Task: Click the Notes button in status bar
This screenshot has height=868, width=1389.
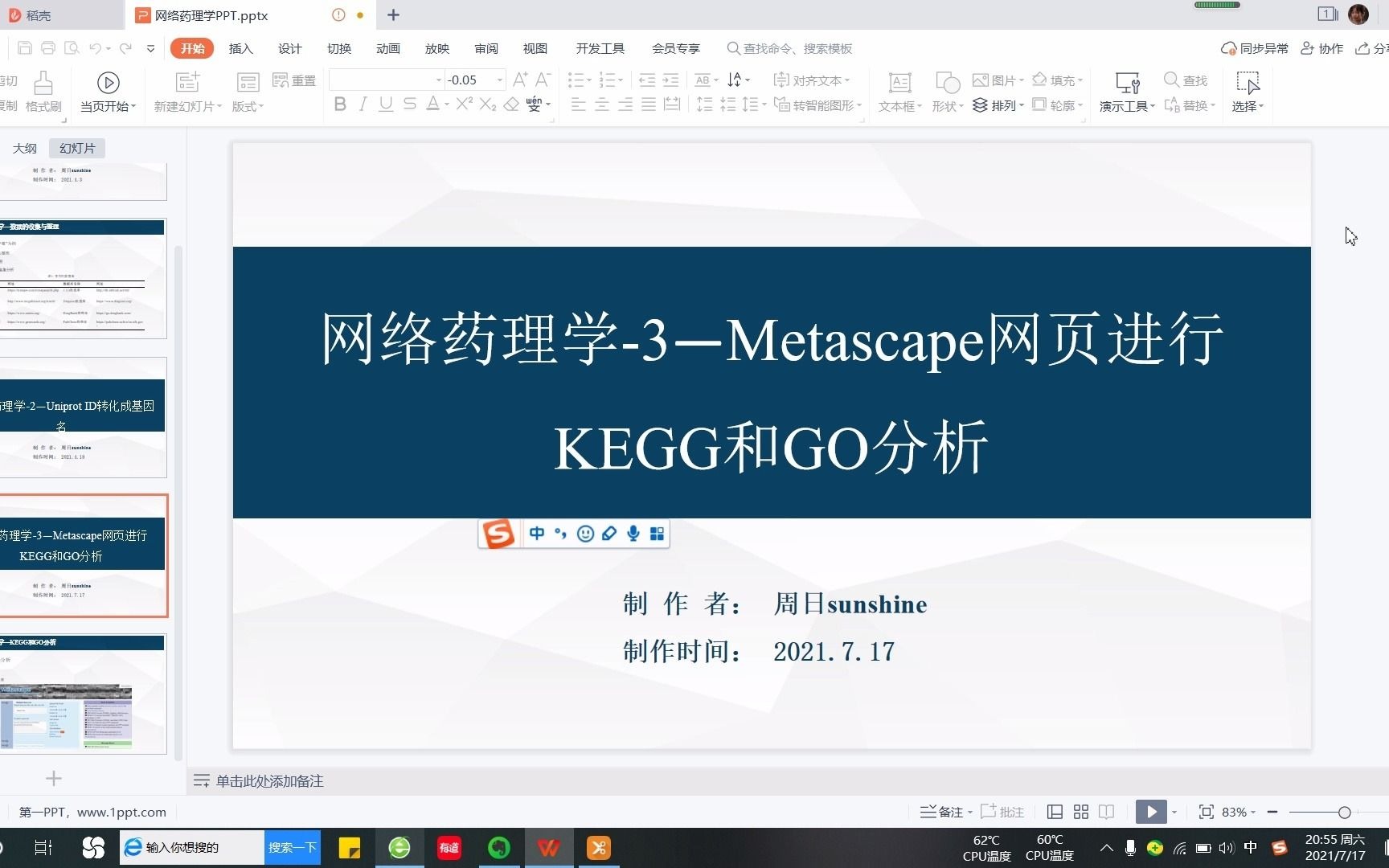Action: 945,812
